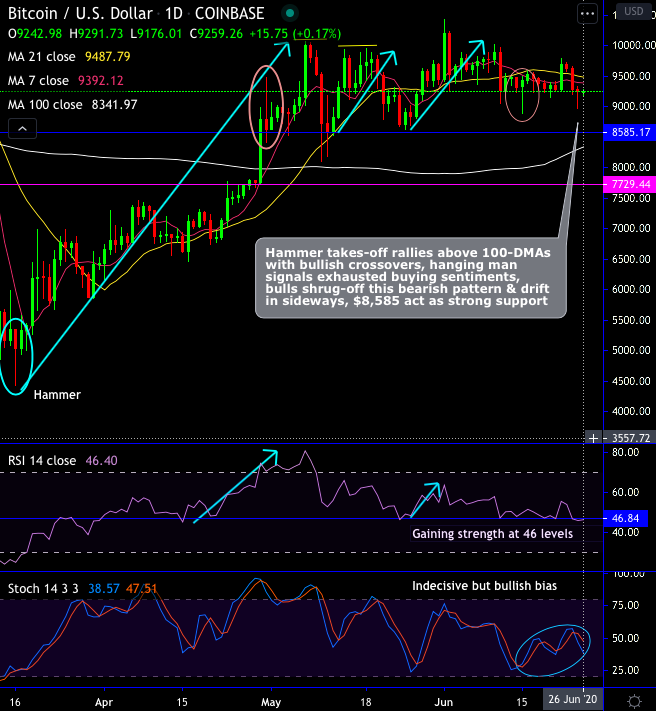Click the Stoch blue value 38.57
The height and width of the screenshot is (711, 656).
[x=104, y=589]
